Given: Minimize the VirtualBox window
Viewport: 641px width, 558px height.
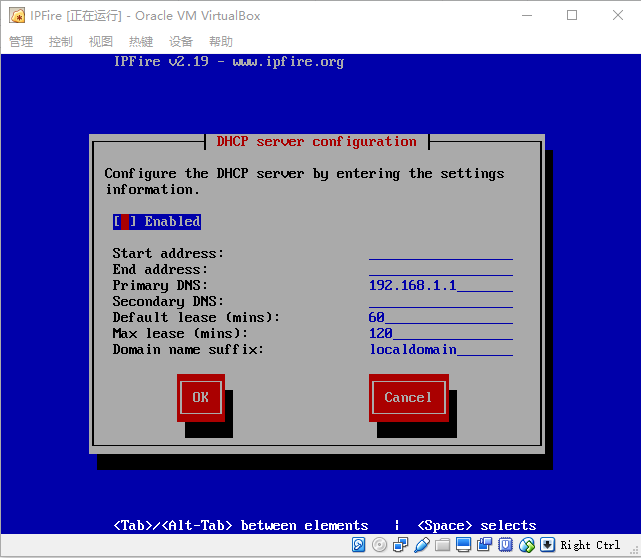Looking at the screenshot, I should [527, 16].
